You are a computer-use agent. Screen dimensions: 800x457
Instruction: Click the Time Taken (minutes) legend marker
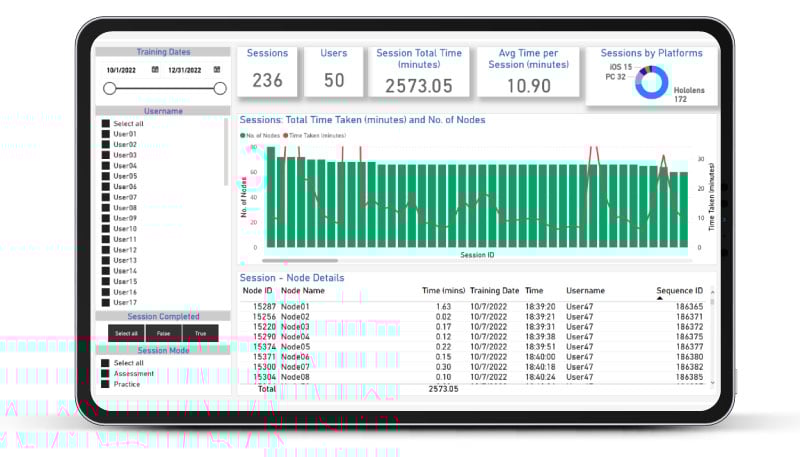click(x=286, y=136)
